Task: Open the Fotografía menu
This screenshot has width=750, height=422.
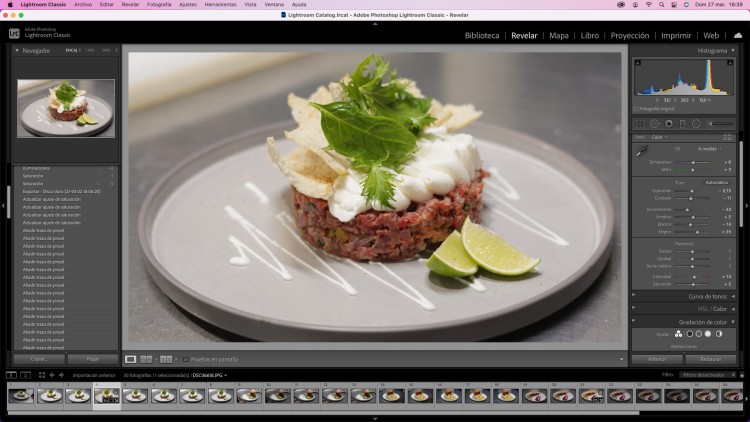Action: tap(159, 4)
